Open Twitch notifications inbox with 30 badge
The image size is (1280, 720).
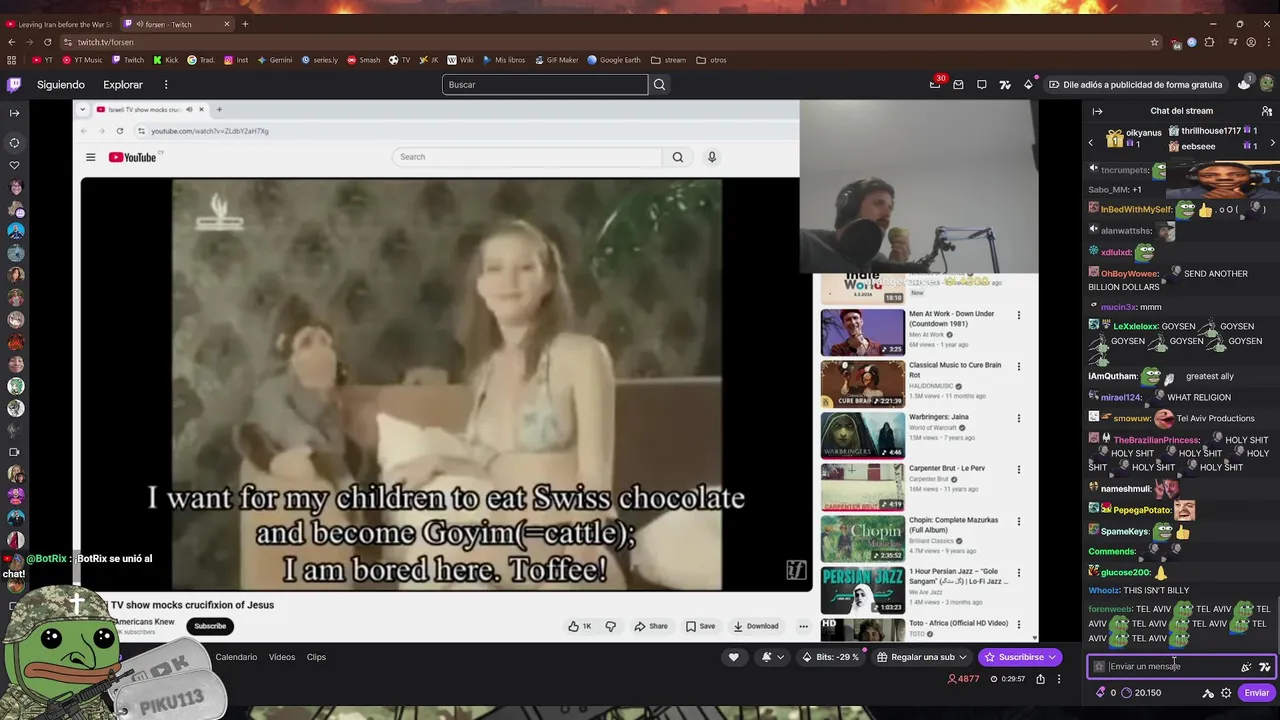pyautogui.click(x=935, y=85)
